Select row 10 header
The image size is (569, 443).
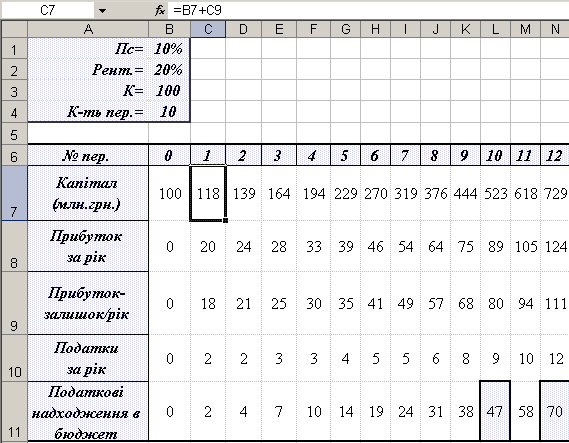14,358
